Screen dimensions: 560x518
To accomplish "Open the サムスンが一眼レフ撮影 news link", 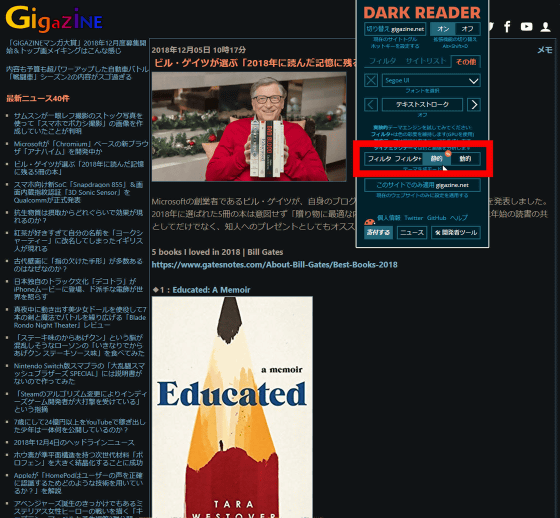I will [x=78, y=123].
